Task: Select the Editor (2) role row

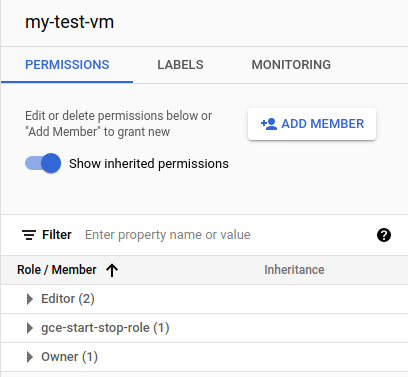Action: click(204, 299)
